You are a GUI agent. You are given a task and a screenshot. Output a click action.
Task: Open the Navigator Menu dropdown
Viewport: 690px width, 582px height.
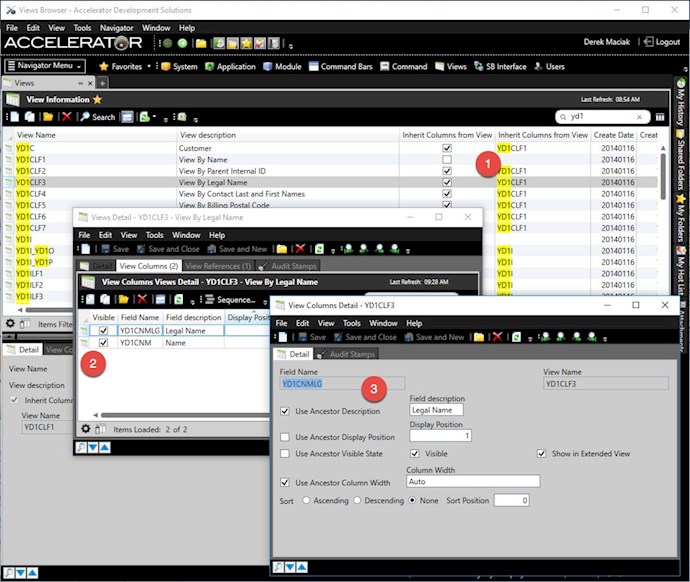(x=44, y=66)
